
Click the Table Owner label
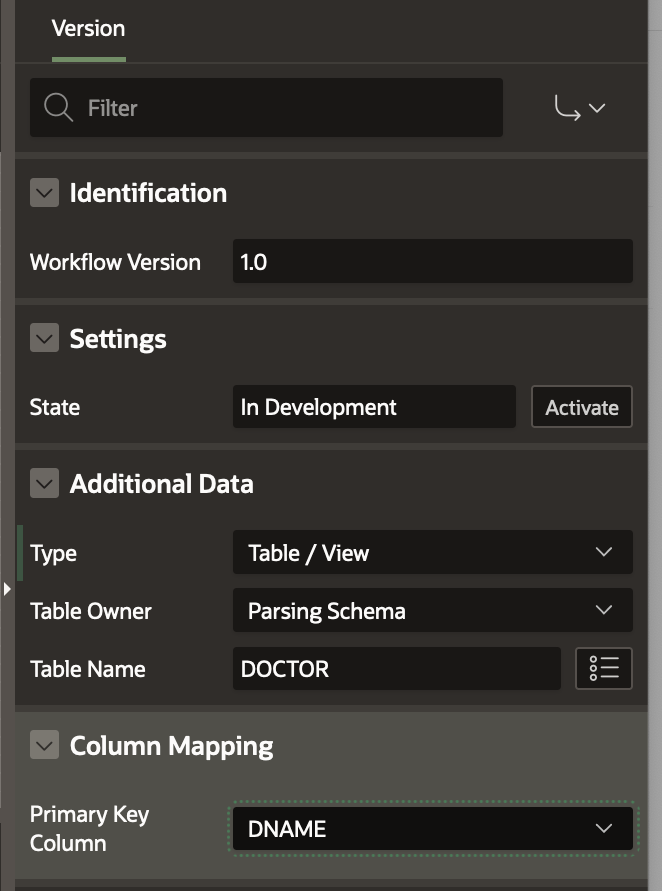pos(91,611)
